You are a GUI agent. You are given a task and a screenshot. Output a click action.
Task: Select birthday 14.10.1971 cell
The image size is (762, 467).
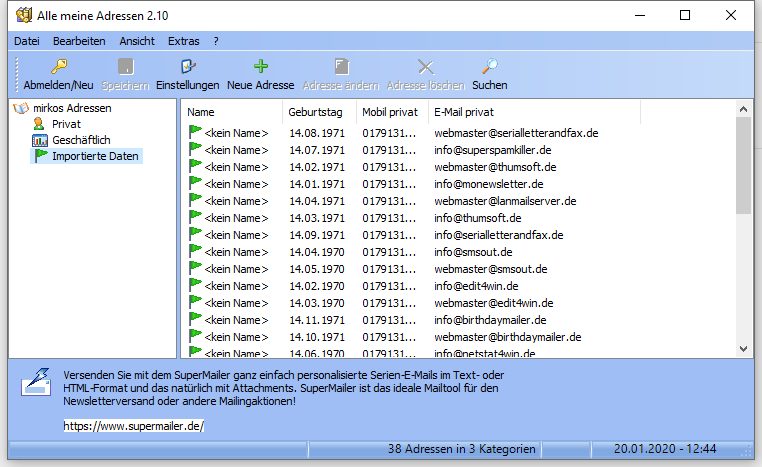tap(317, 337)
